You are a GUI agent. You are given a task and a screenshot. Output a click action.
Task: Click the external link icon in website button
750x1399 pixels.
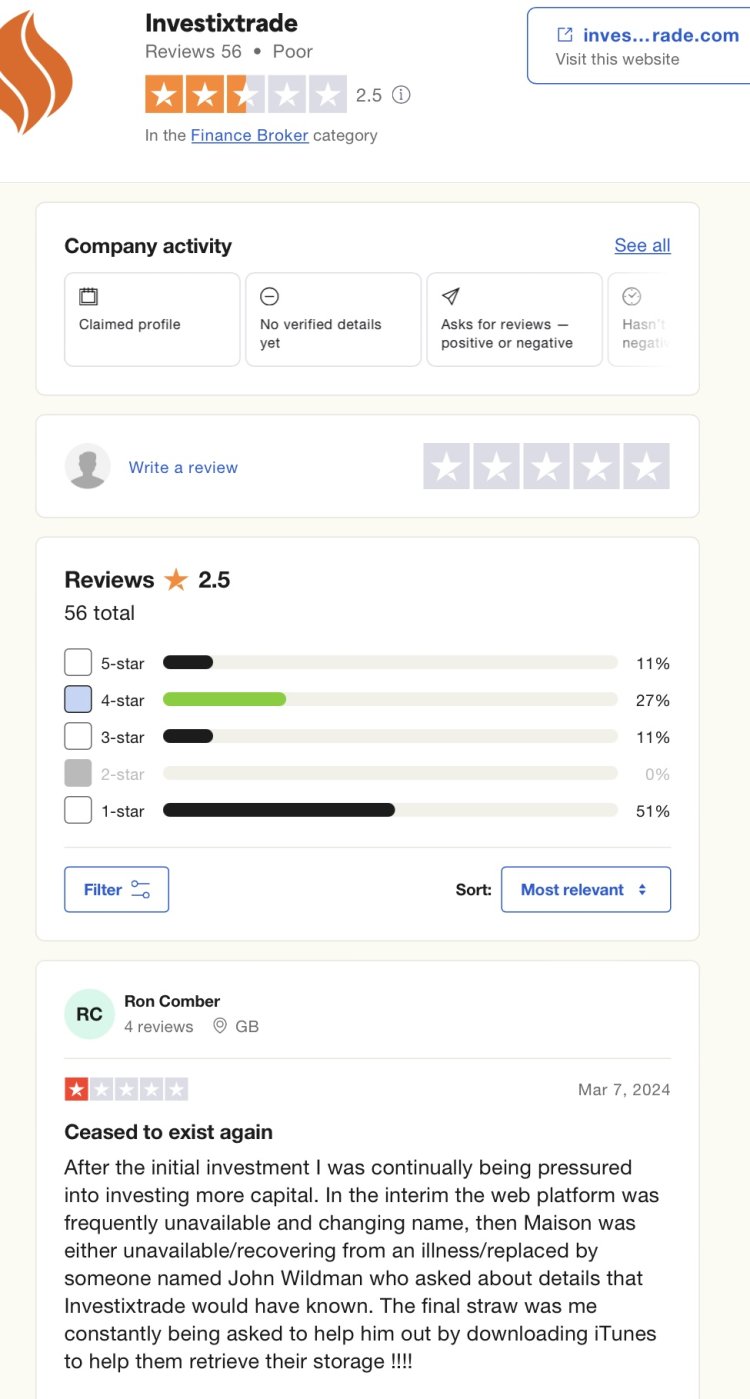pyautogui.click(x=565, y=35)
